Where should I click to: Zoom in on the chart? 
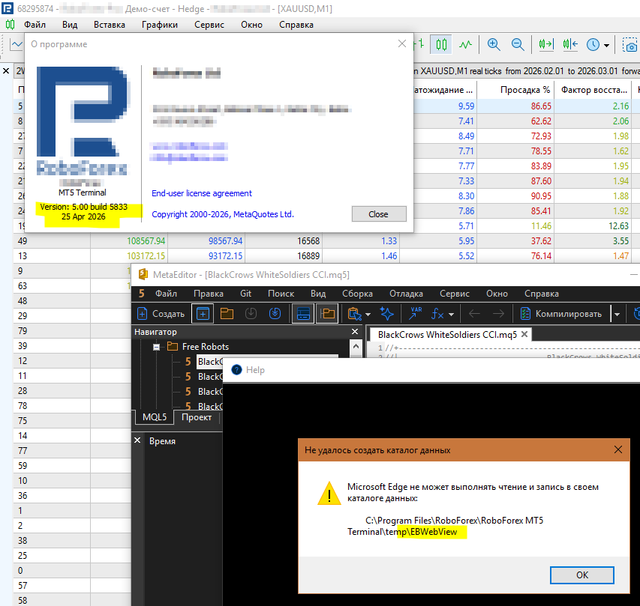494,45
